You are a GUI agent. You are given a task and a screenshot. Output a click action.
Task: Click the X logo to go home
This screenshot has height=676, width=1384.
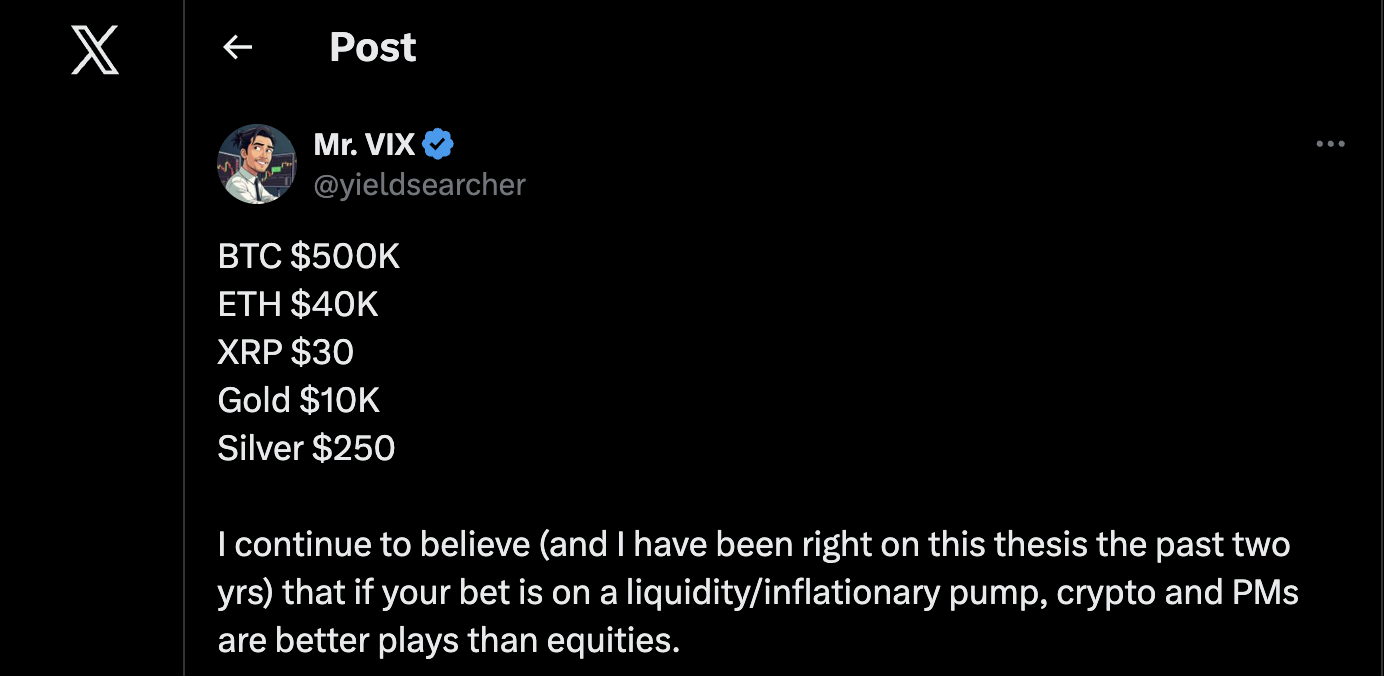[x=95, y=50]
